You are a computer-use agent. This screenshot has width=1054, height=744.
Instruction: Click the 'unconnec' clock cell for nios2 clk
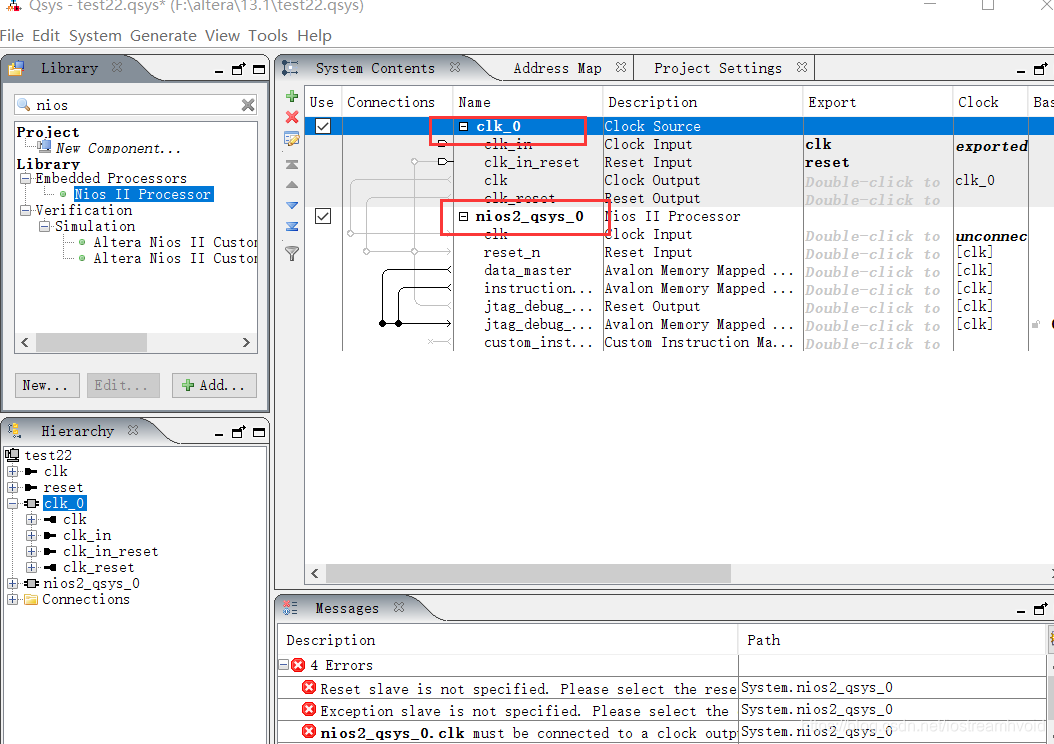(991, 237)
